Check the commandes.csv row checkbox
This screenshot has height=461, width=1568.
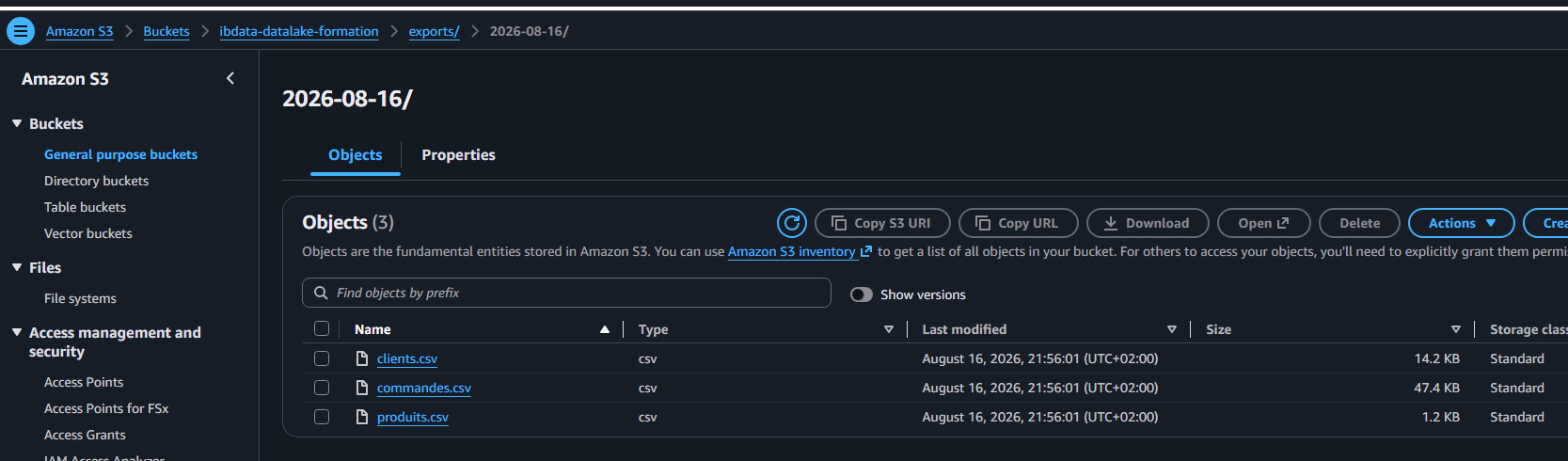[322, 388]
